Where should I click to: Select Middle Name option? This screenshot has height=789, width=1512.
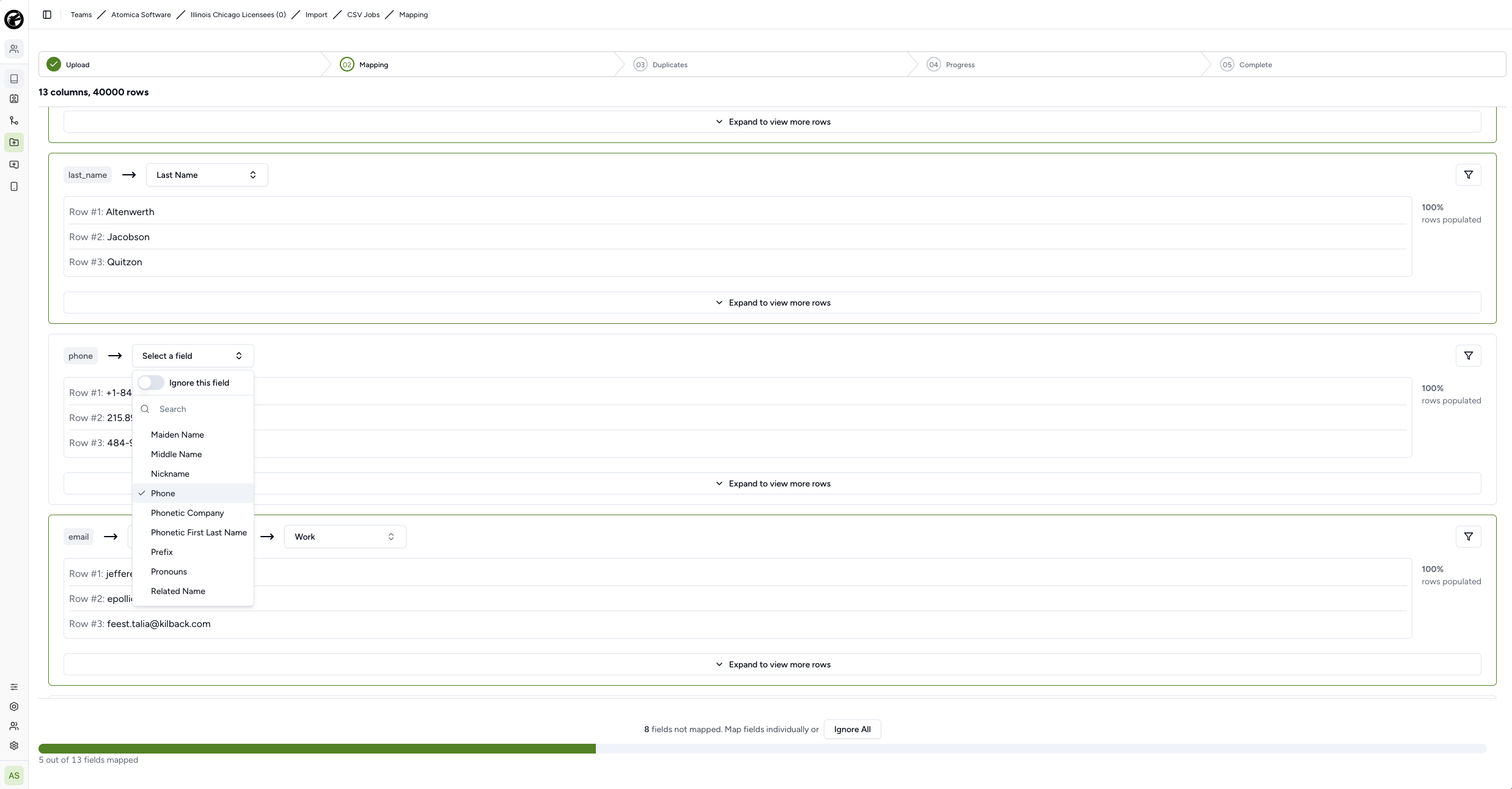coord(193,454)
